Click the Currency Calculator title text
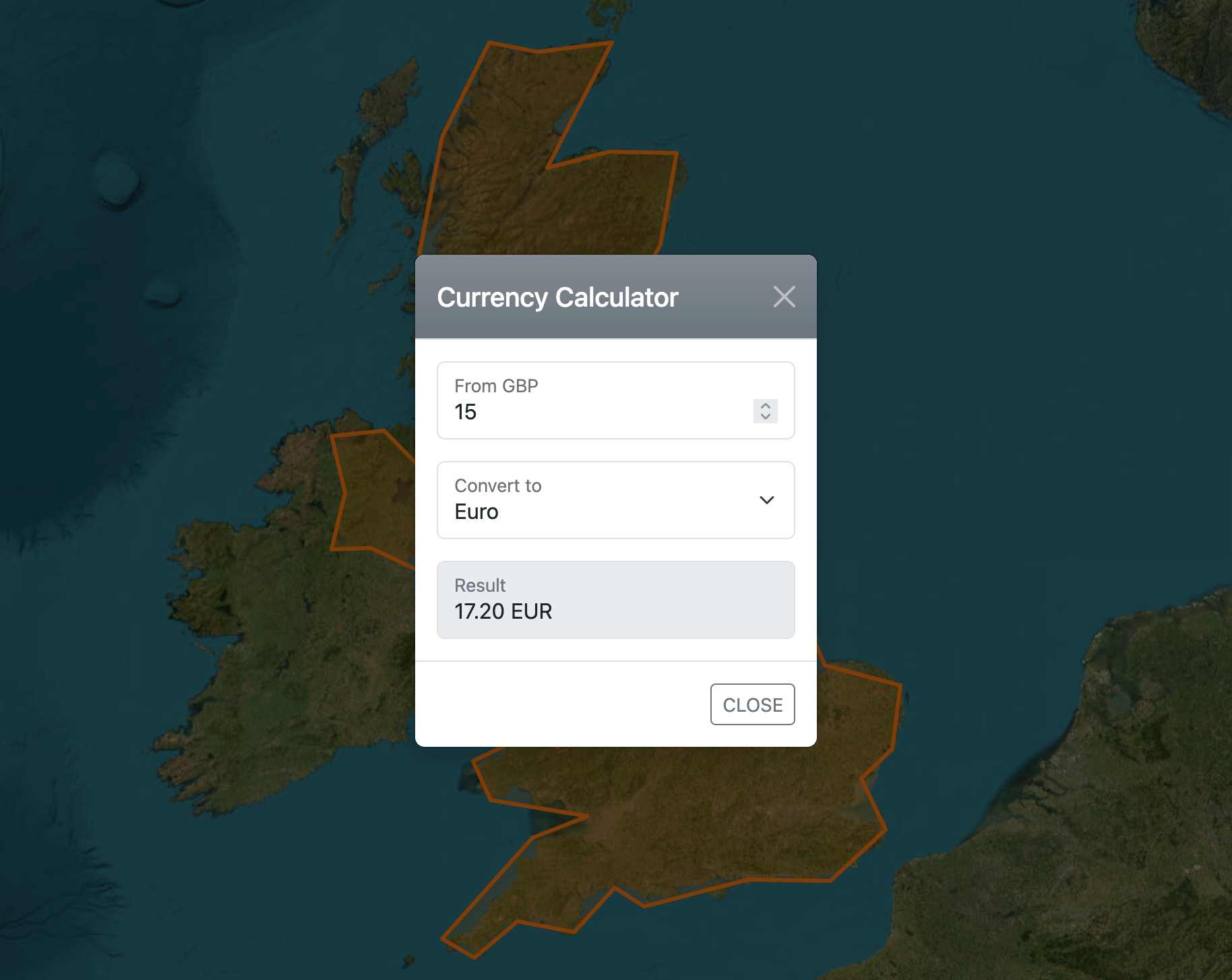This screenshot has width=1232, height=980. tap(557, 297)
